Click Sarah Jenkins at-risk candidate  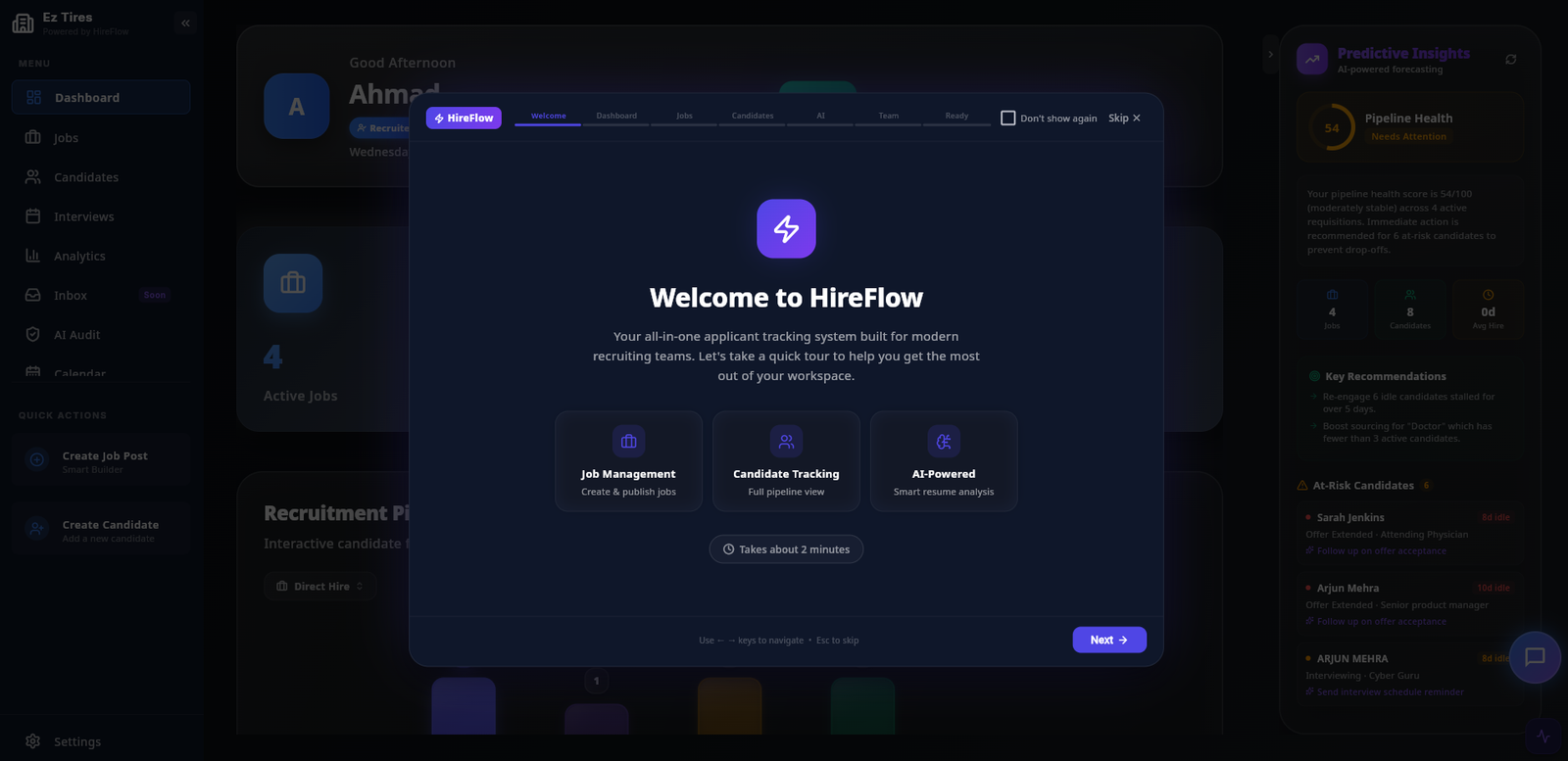(1410, 534)
